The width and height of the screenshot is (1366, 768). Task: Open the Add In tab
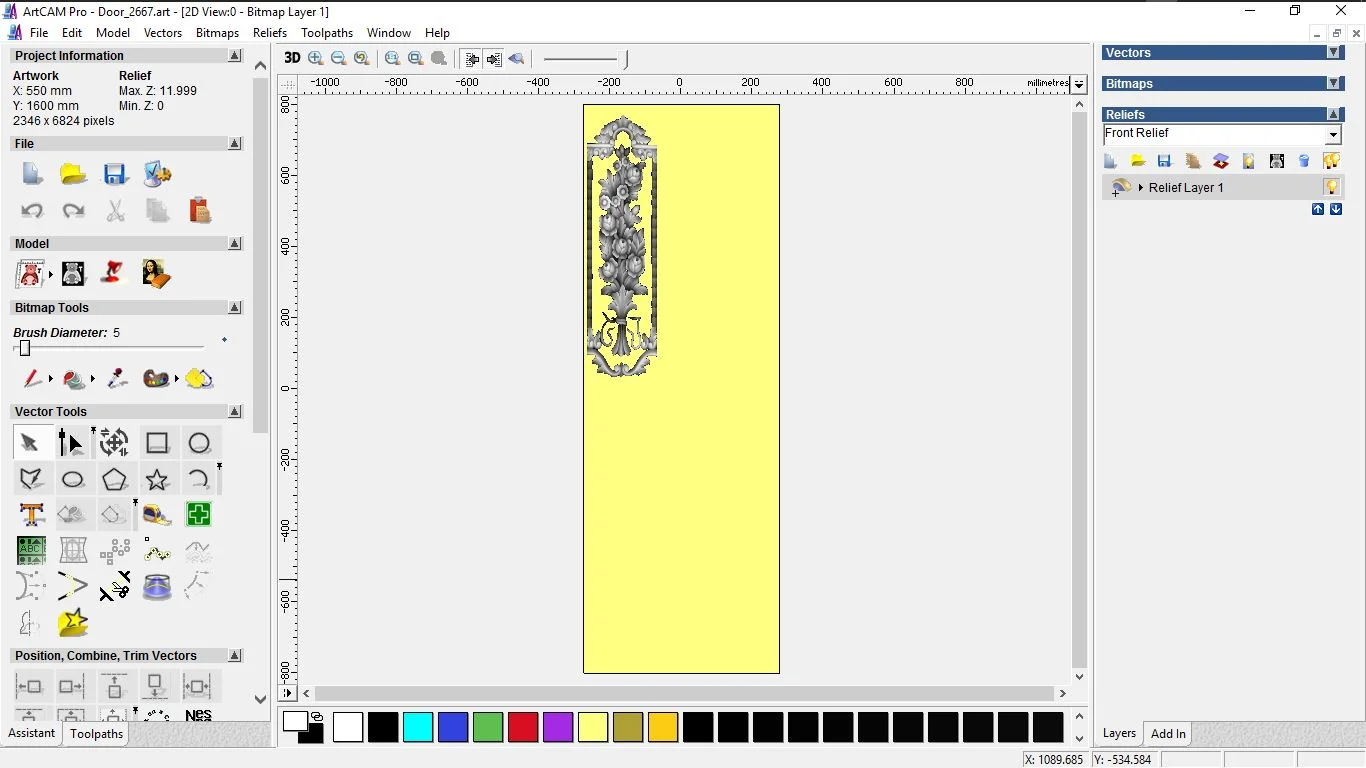(x=1168, y=734)
